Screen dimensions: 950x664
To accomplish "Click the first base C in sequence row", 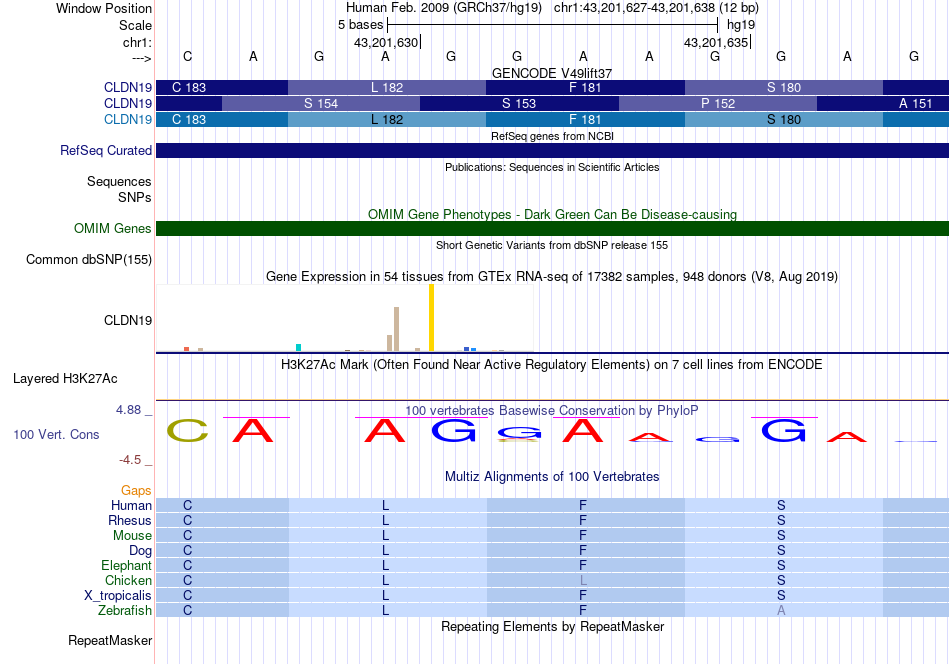I will pos(187,56).
